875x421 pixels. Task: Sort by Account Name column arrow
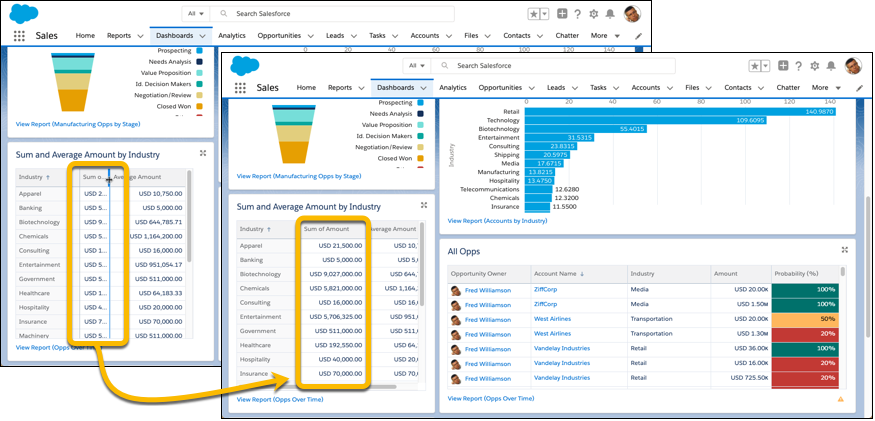coord(581,274)
